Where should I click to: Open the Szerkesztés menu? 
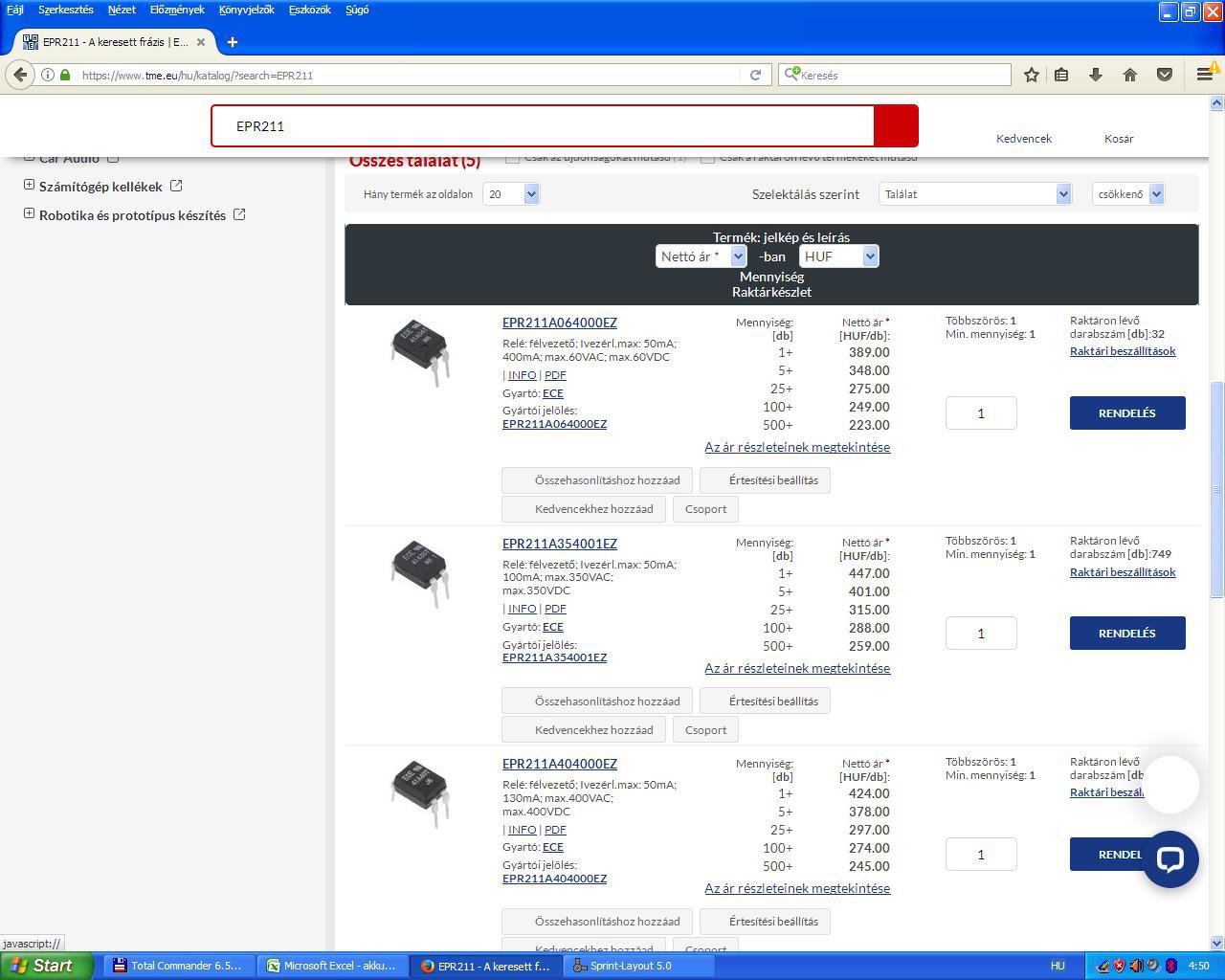coord(66,10)
